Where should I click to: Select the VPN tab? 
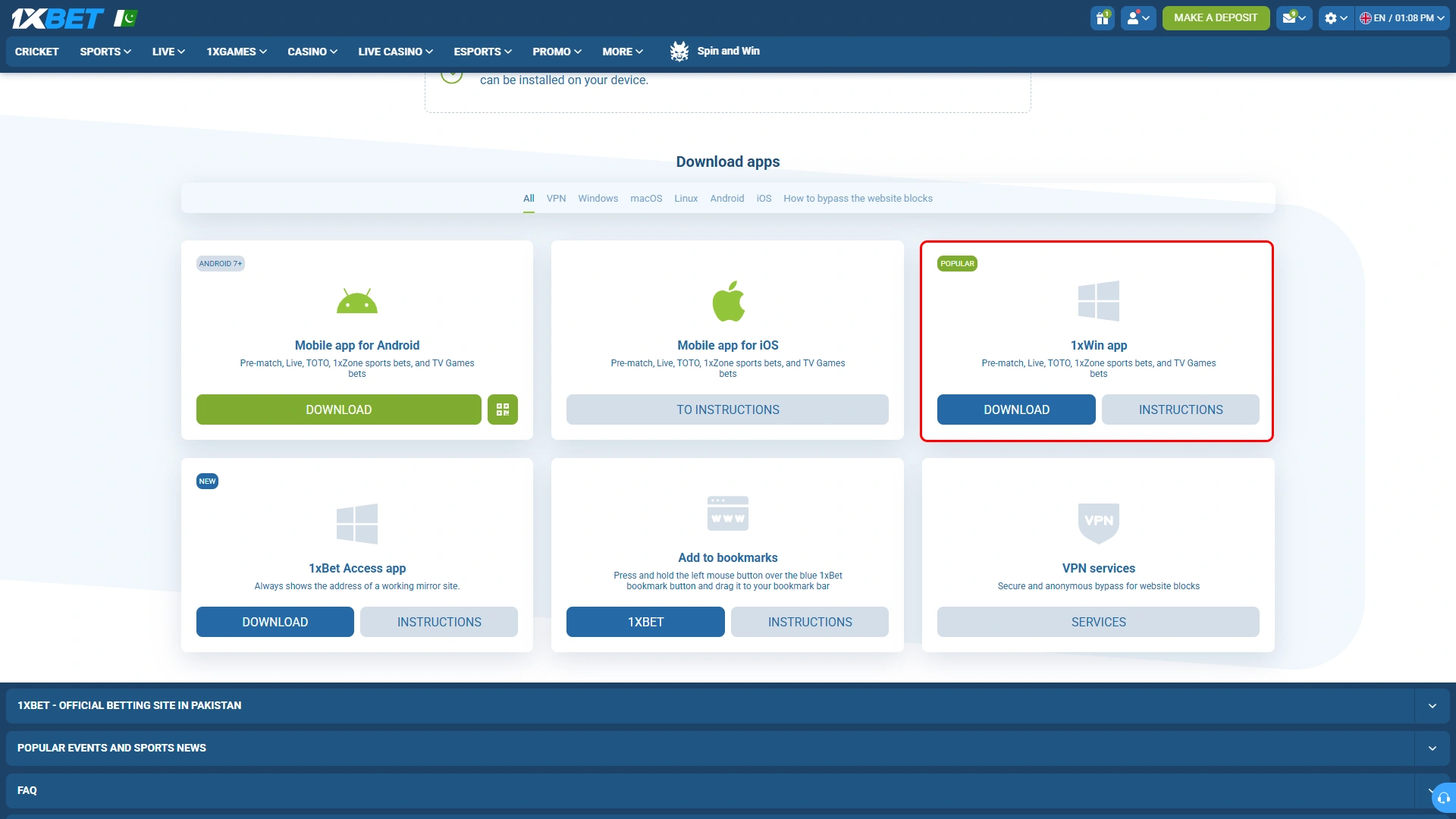[556, 199]
